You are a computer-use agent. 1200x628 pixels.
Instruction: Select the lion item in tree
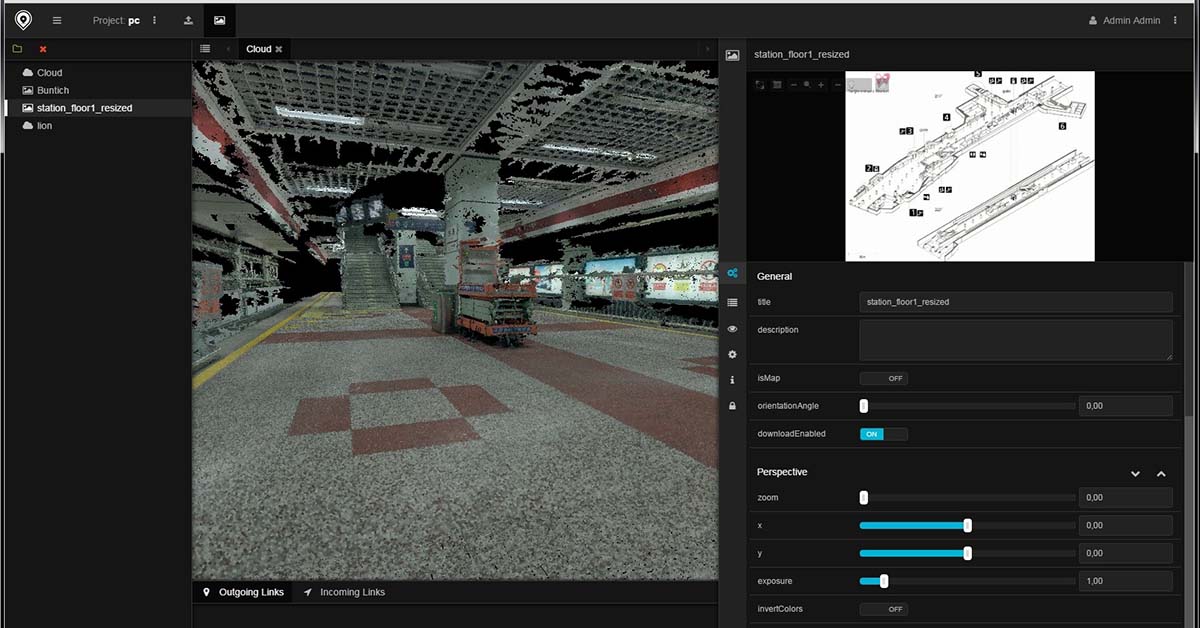(44, 126)
